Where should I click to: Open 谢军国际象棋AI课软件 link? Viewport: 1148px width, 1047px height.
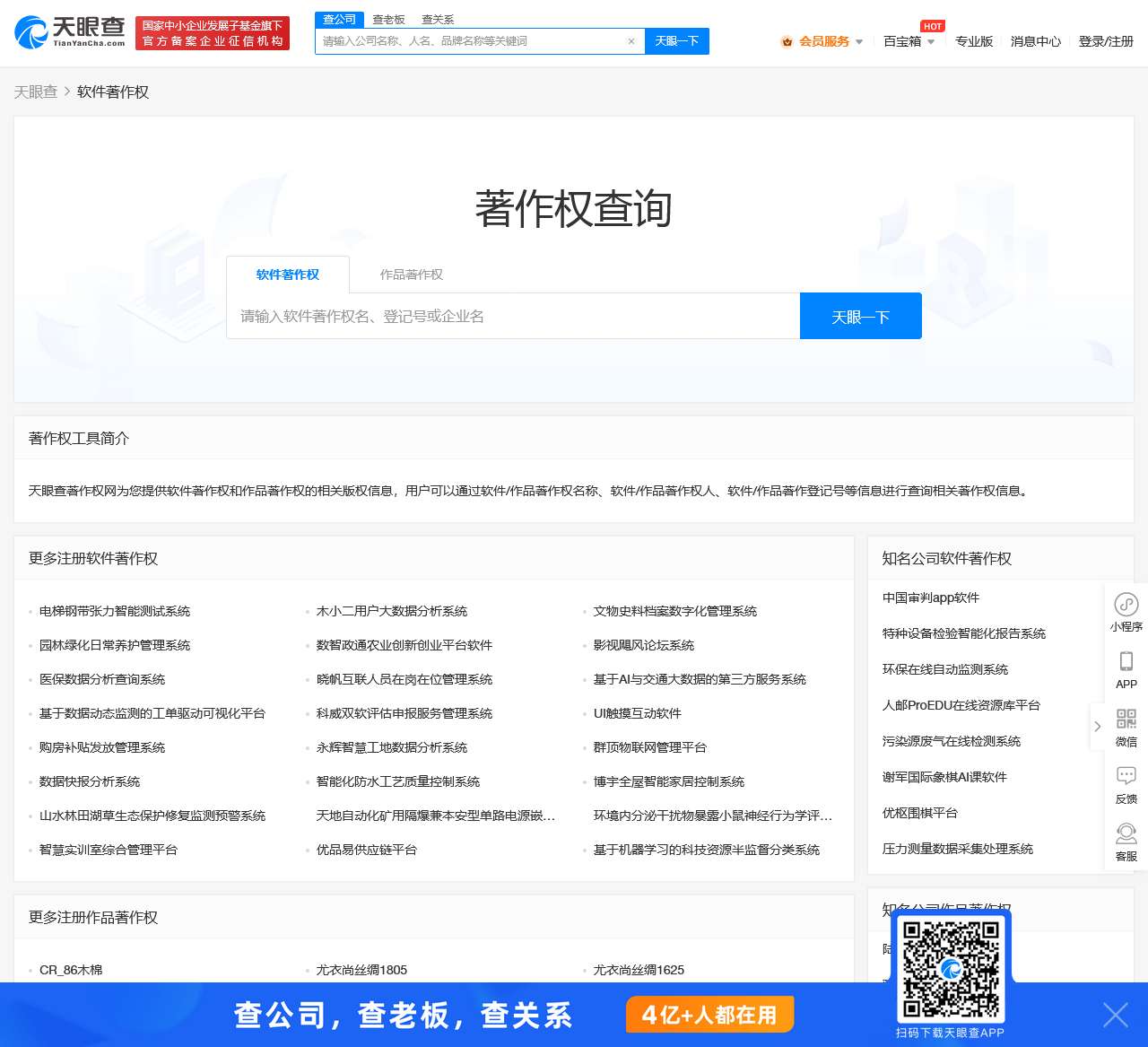point(944,777)
